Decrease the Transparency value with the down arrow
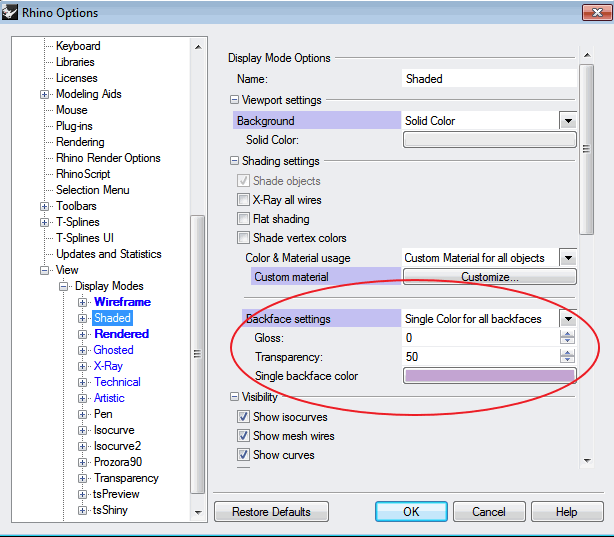This screenshot has width=614, height=537. tap(567, 360)
